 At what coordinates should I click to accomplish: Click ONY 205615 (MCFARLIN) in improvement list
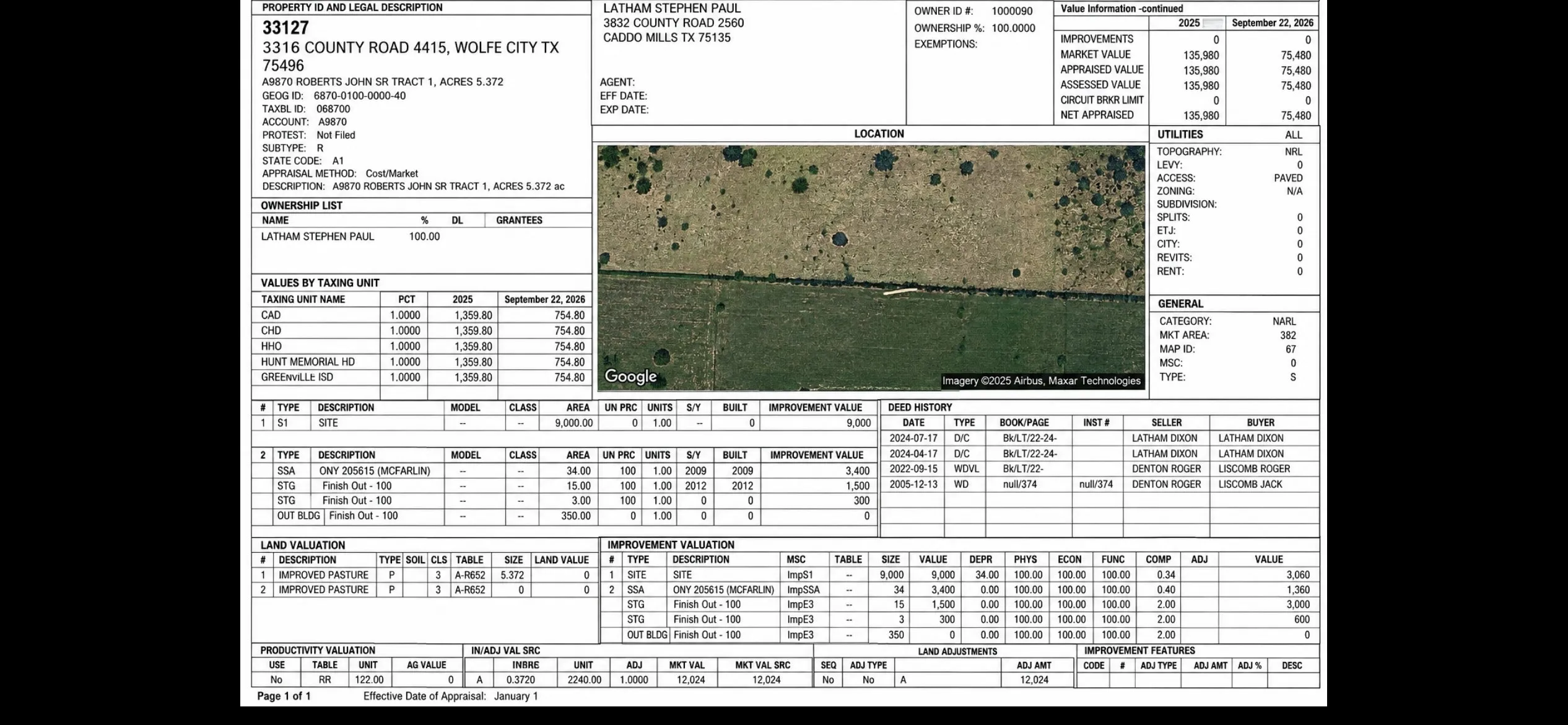coord(375,471)
